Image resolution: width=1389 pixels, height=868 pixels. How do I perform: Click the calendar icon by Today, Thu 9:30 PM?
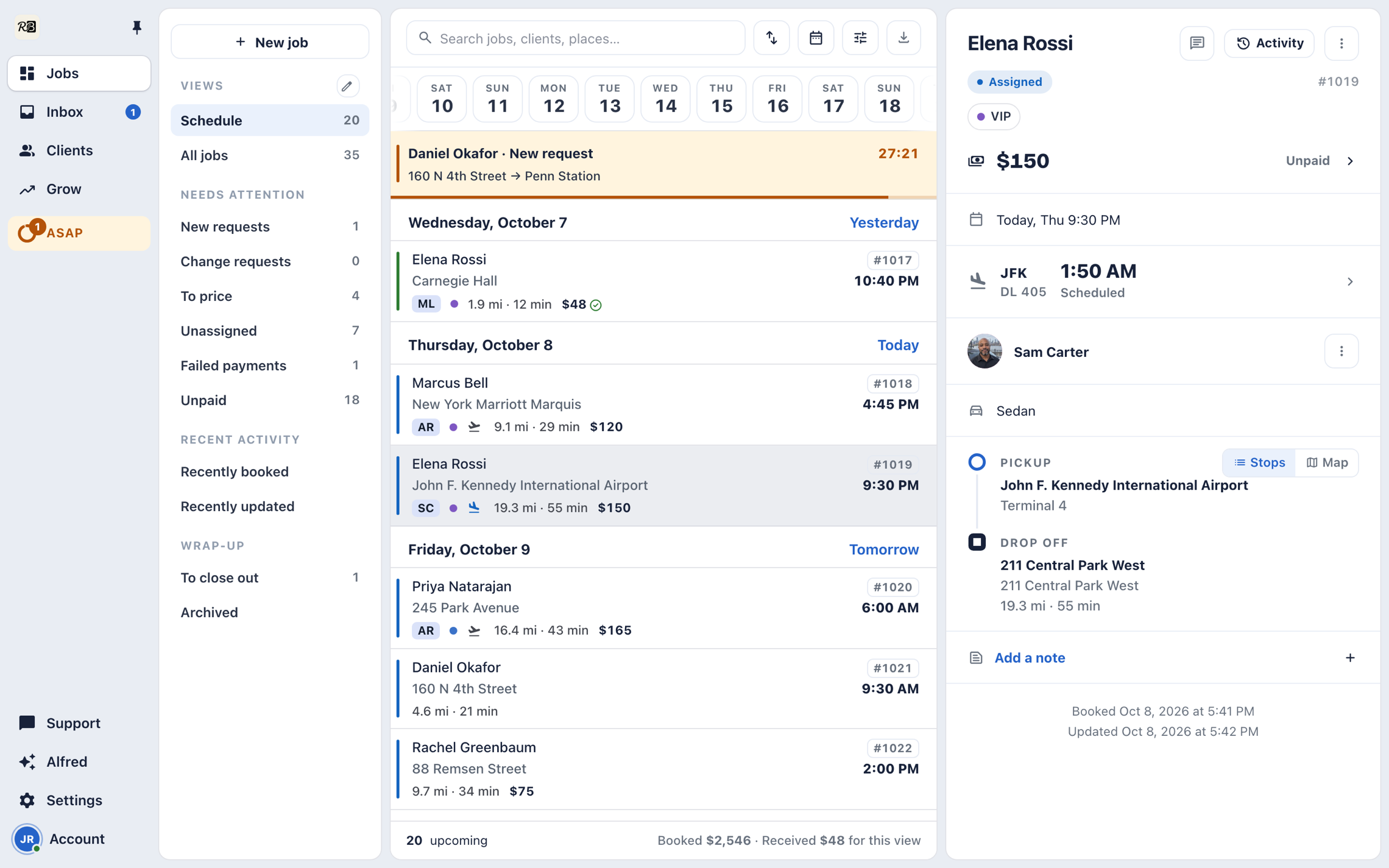(976, 220)
